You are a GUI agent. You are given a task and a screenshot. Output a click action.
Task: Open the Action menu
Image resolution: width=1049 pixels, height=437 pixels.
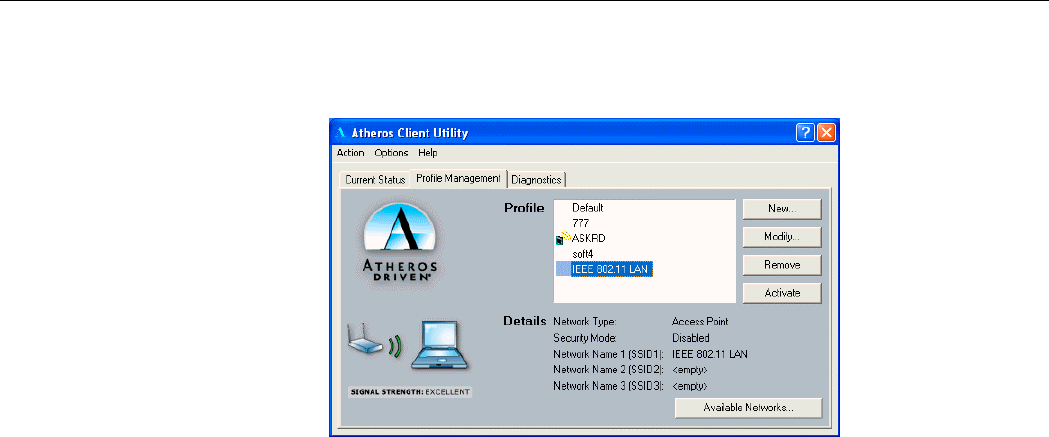point(351,153)
